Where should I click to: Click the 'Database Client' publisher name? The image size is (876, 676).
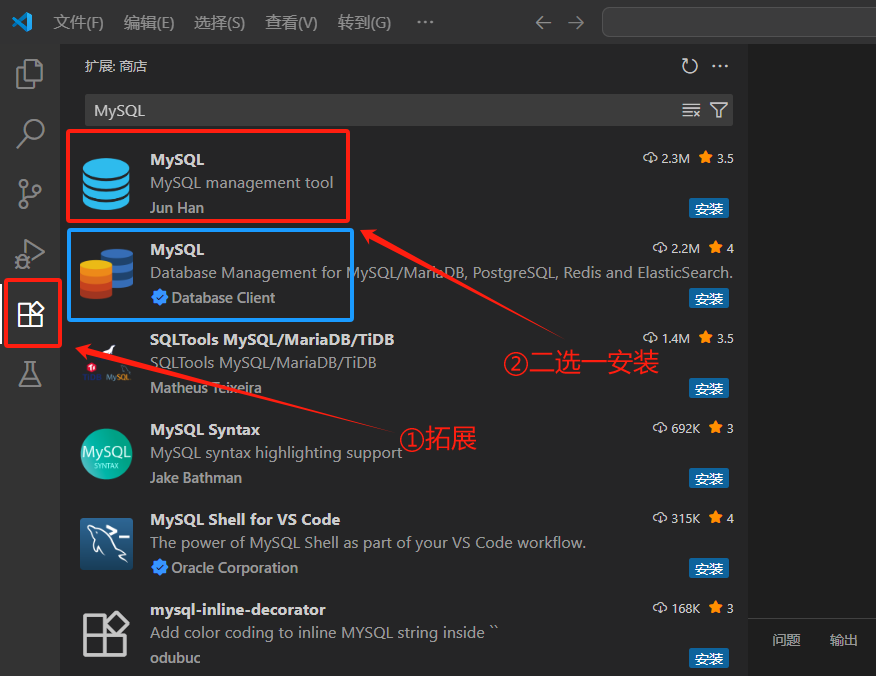pos(223,298)
